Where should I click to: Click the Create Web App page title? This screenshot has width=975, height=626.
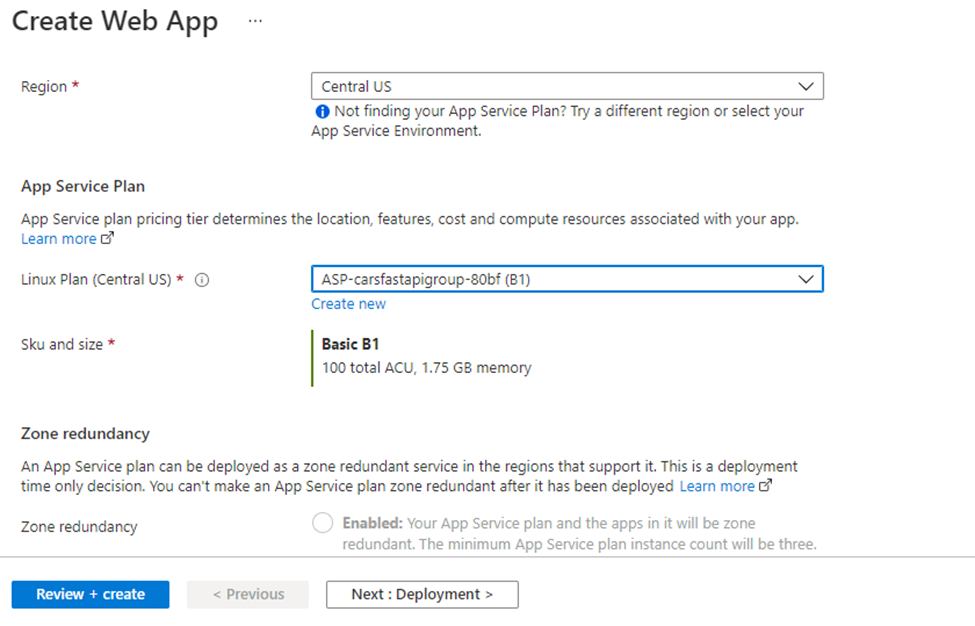pyautogui.click(x=115, y=22)
